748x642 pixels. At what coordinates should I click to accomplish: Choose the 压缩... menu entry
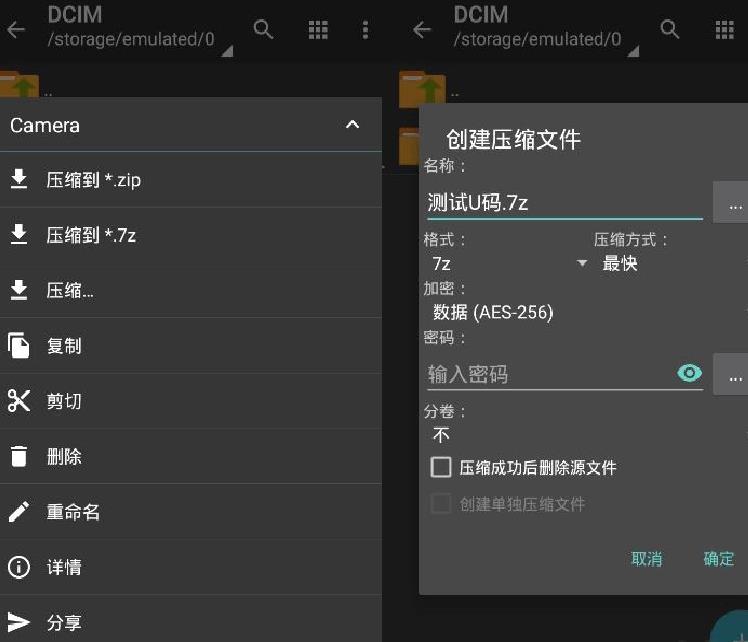pyautogui.click(x=191, y=290)
